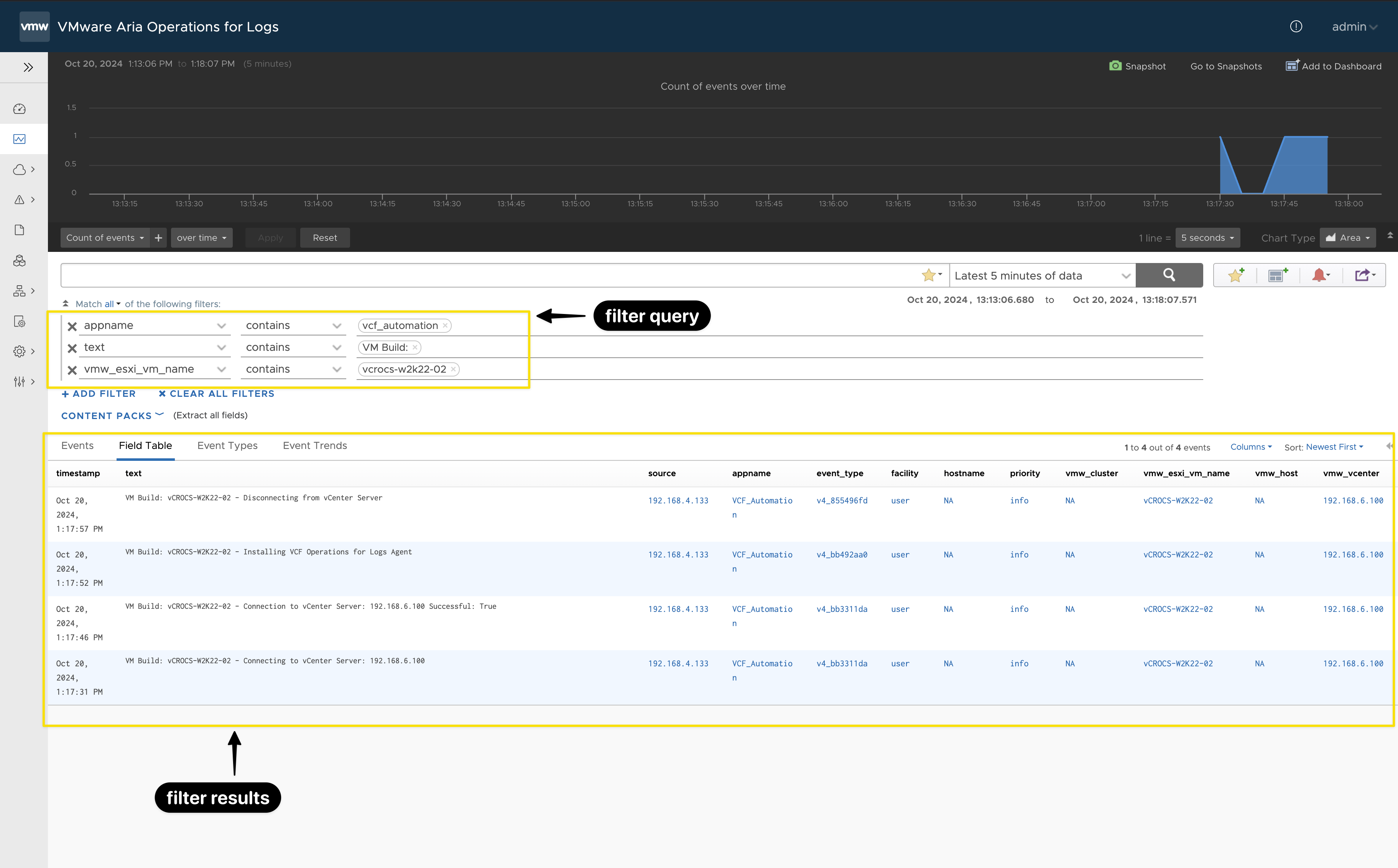
Task: Click into the search query input field
Action: [488, 276]
